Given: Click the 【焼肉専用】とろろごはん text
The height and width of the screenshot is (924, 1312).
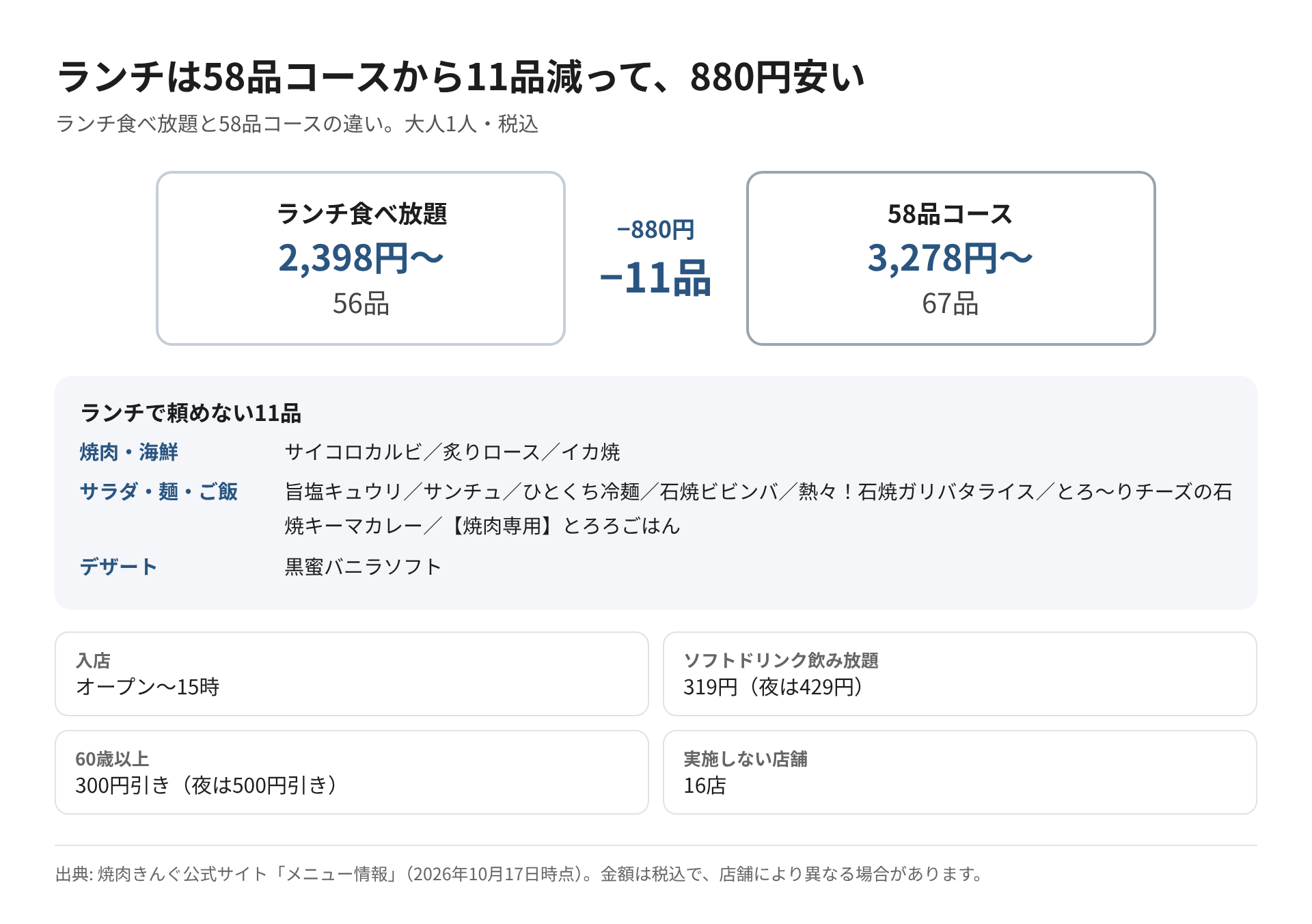Looking at the screenshot, I should (x=562, y=526).
